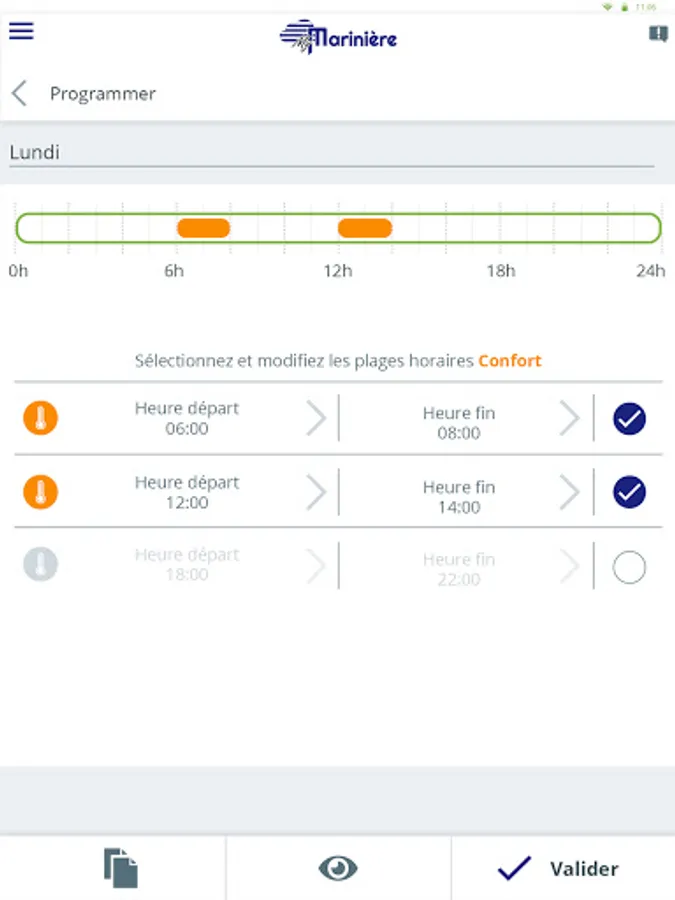Screen dimensions: 675x900
Task: Preview the schedule with the eye icon
Action: [x=338, y=868]
